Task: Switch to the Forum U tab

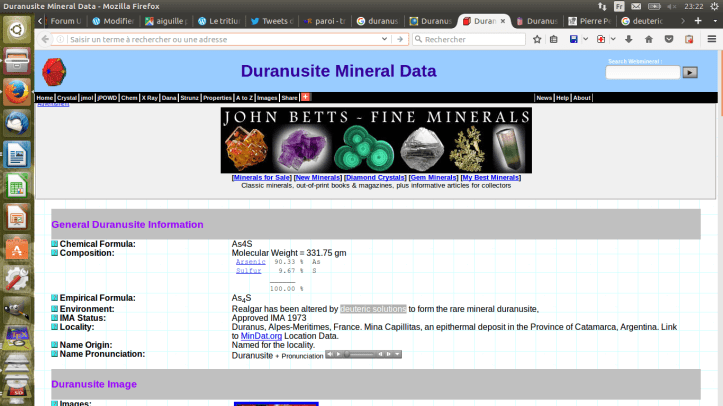Action: (x=64, y=21)
